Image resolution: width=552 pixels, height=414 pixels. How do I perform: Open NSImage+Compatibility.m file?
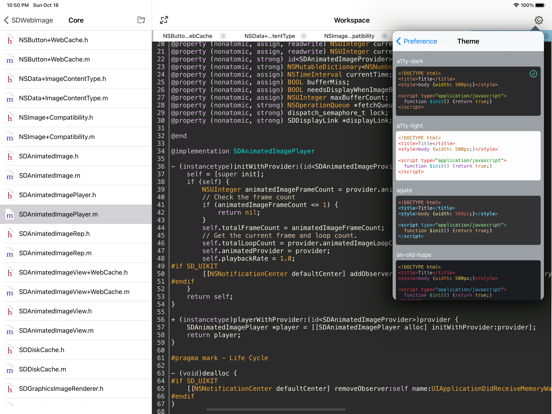(76, 137)
